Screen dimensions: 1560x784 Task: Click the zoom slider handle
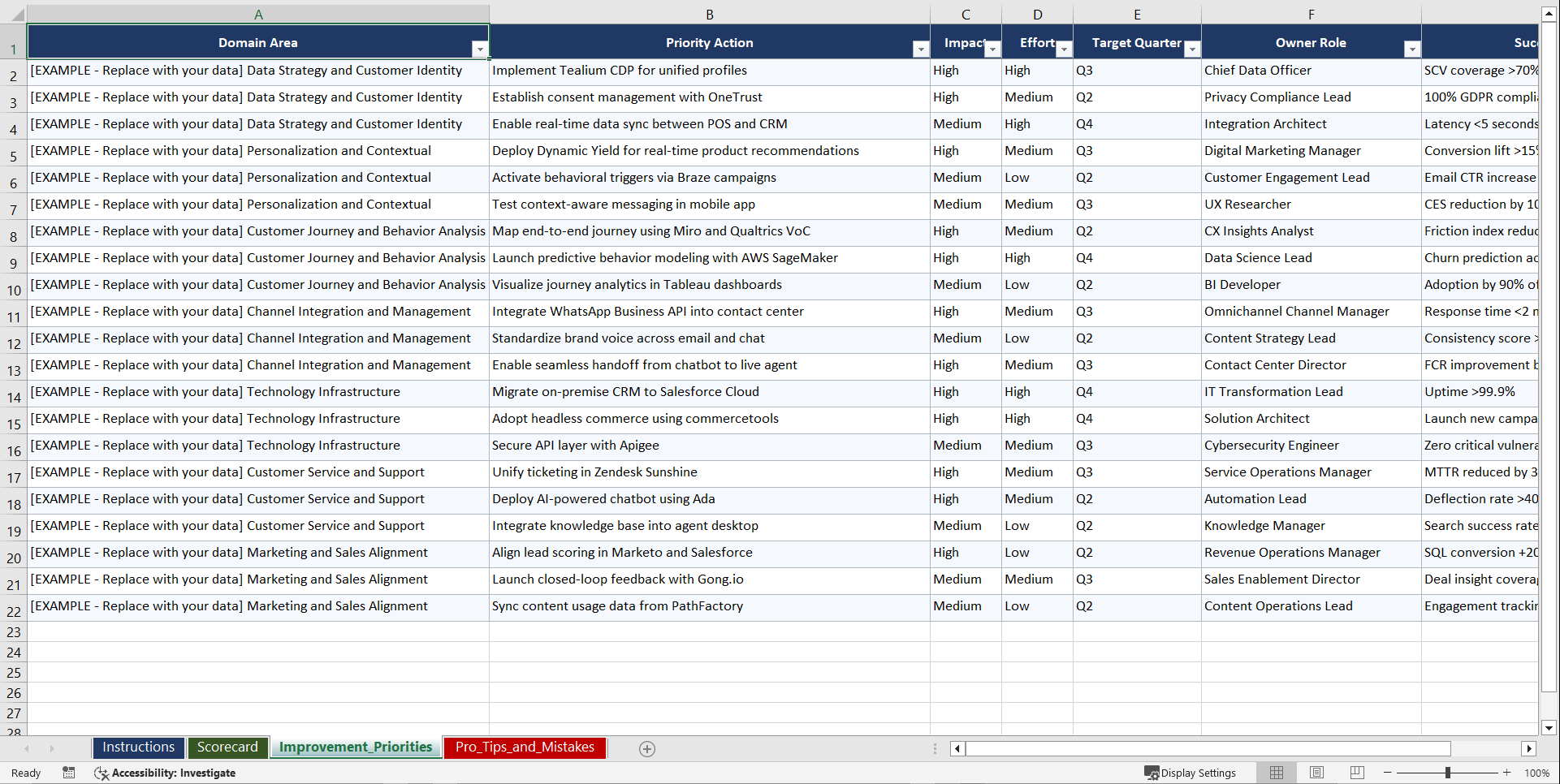pos(1447,773)
